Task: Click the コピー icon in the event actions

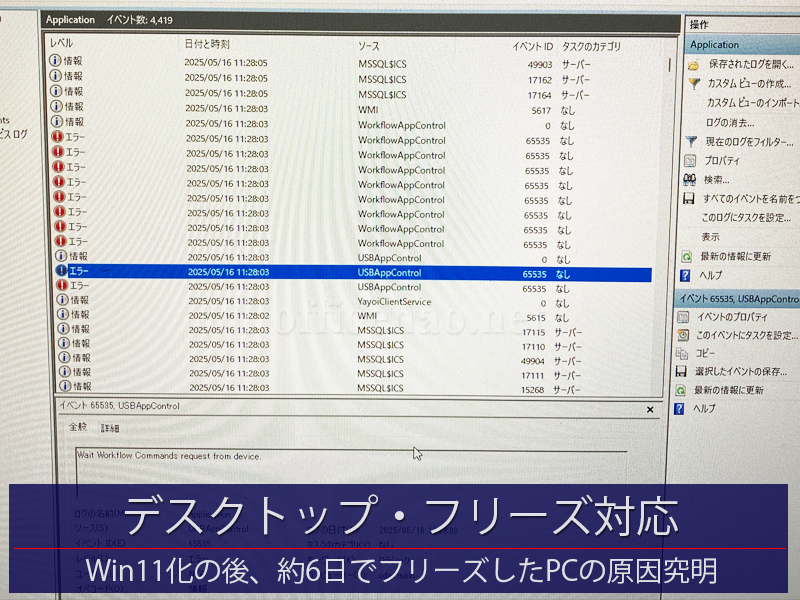Action: click(x=682, y=353)
